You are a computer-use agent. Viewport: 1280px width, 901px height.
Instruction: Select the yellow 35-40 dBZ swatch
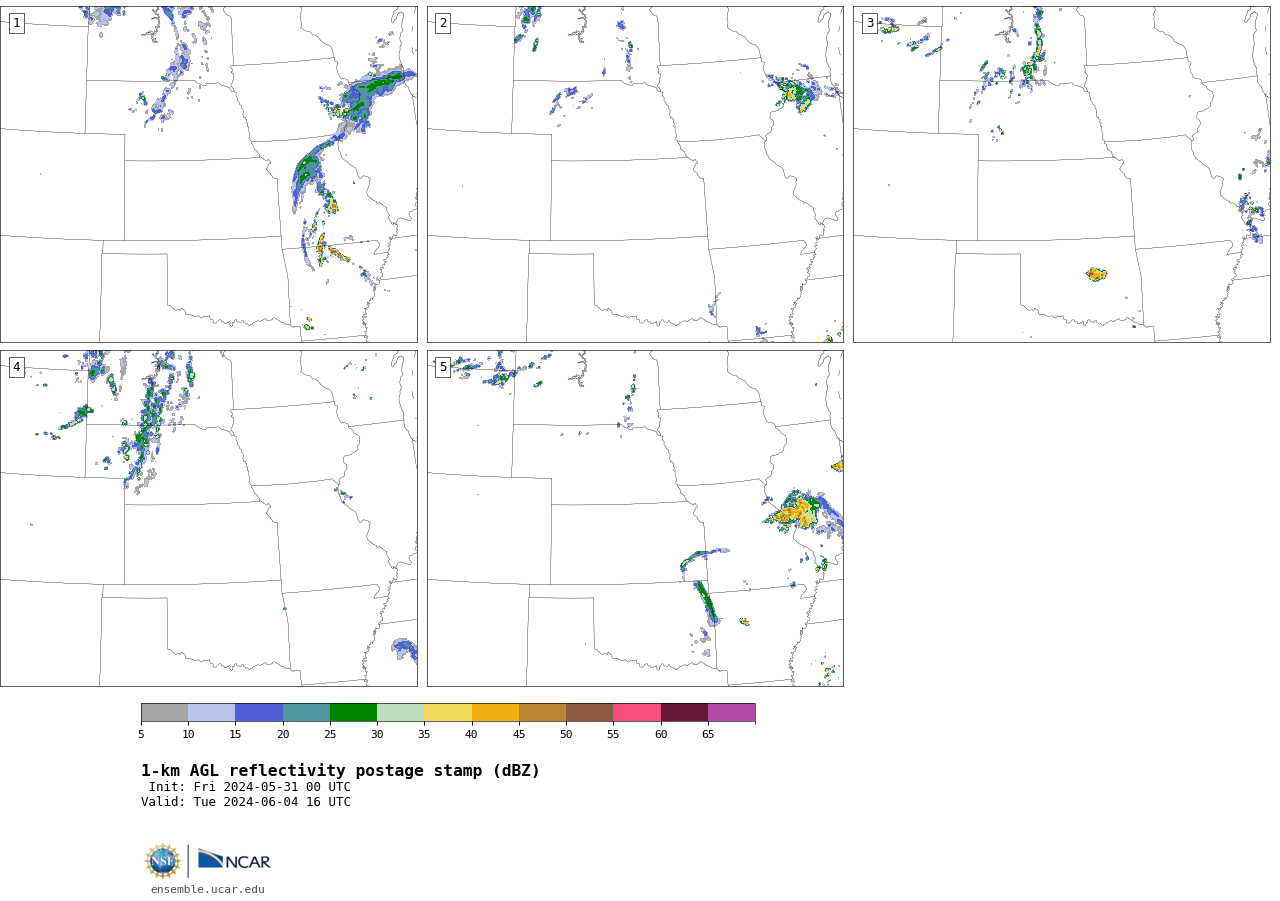coord(448,712)
